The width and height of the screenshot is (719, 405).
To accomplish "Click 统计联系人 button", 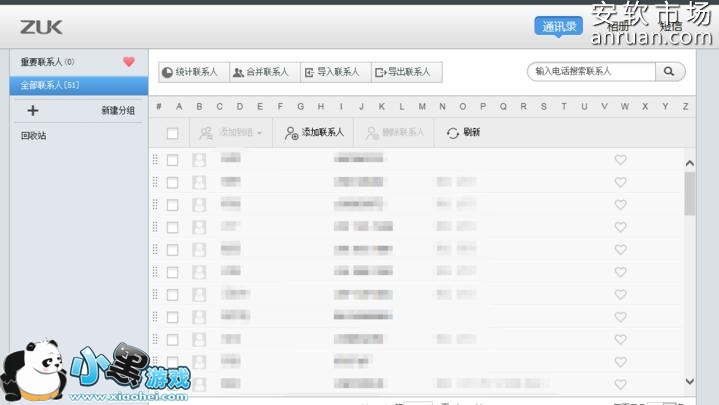I will click(194, 72).
